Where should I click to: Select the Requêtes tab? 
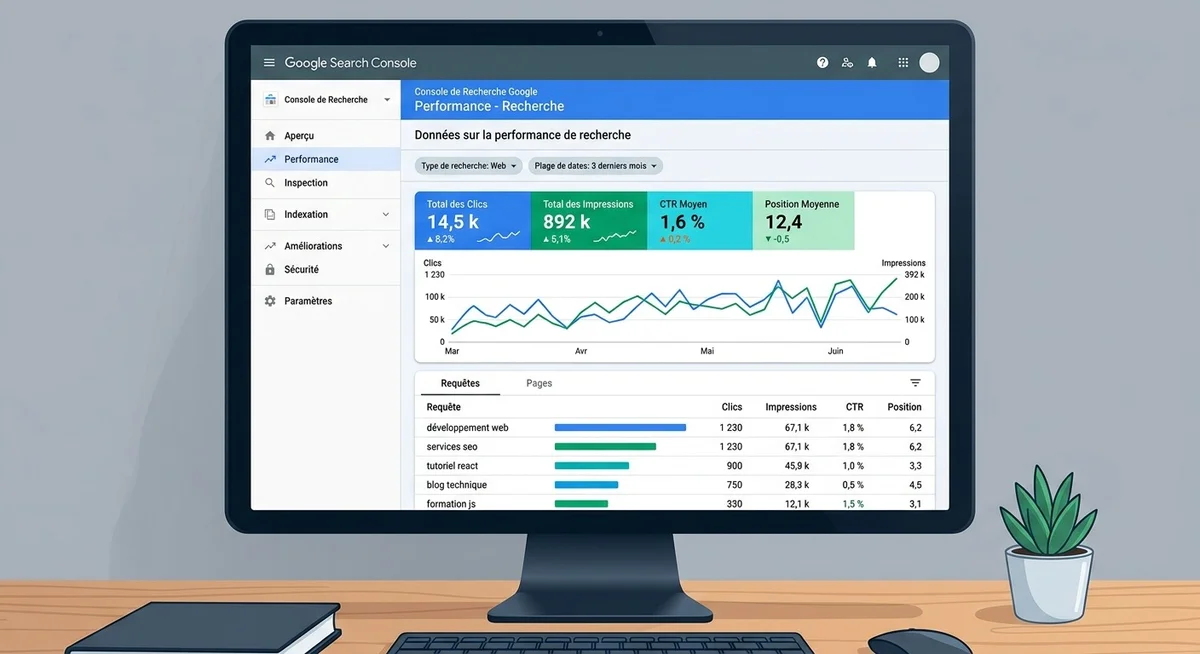point(459,383)
